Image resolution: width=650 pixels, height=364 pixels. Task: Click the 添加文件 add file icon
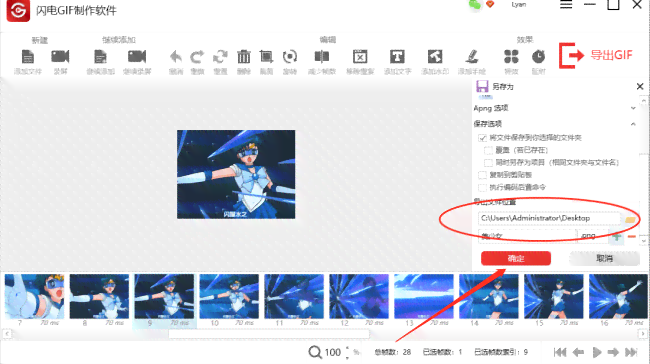[x=28, y=56]
